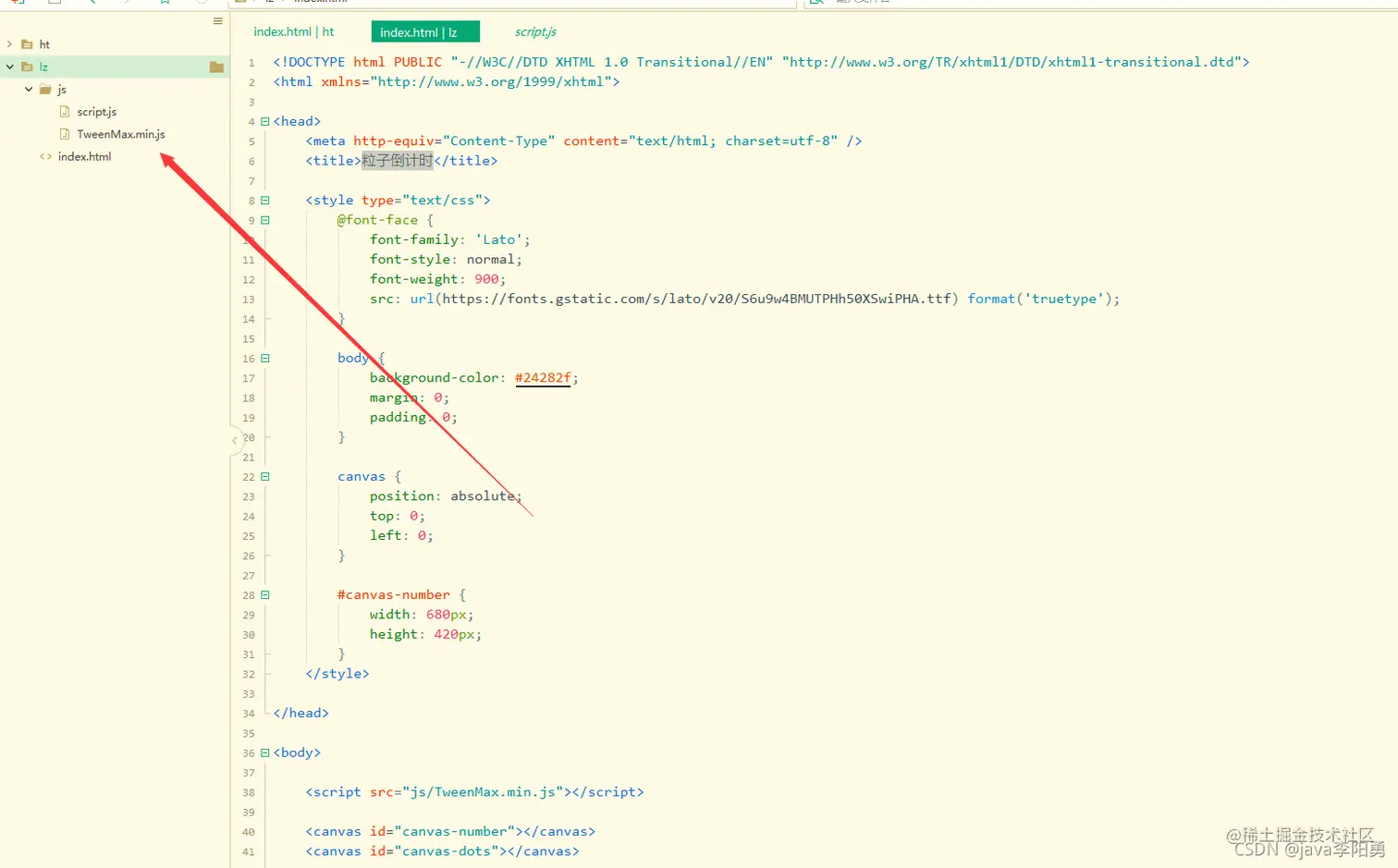
Task: Fold the style block at line 8
Action: pos(265,200)
